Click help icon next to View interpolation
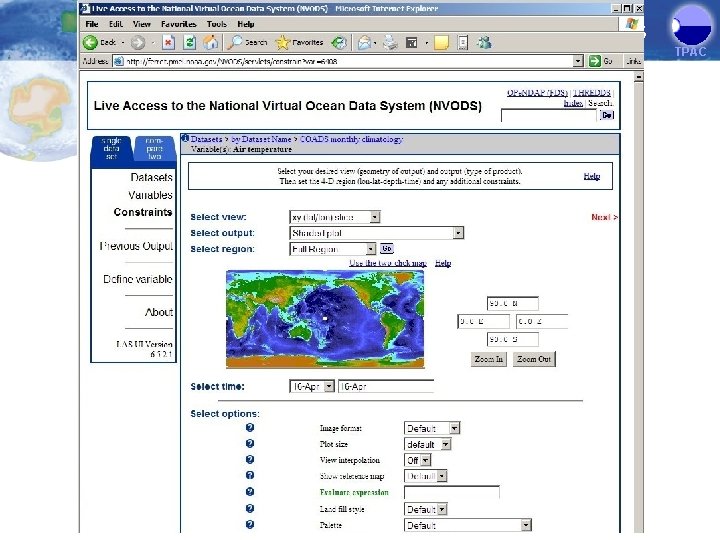The width and height of the screenshot is (720, 540). [x=250, y=460]
